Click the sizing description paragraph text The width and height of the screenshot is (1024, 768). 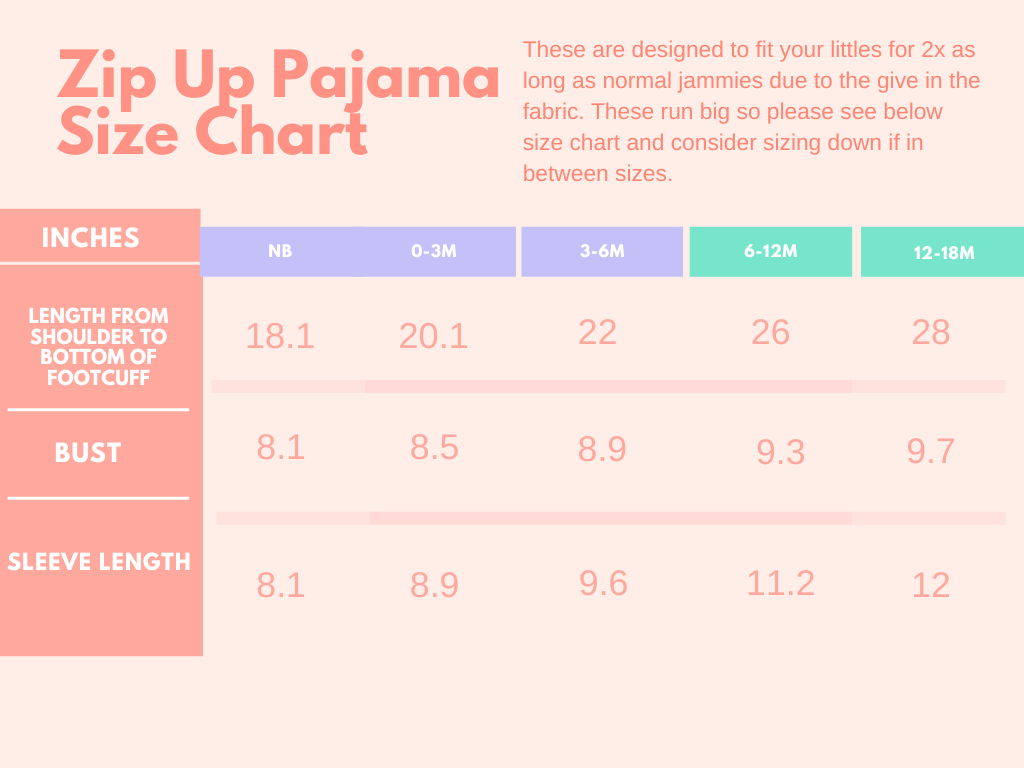pos(751,111)
